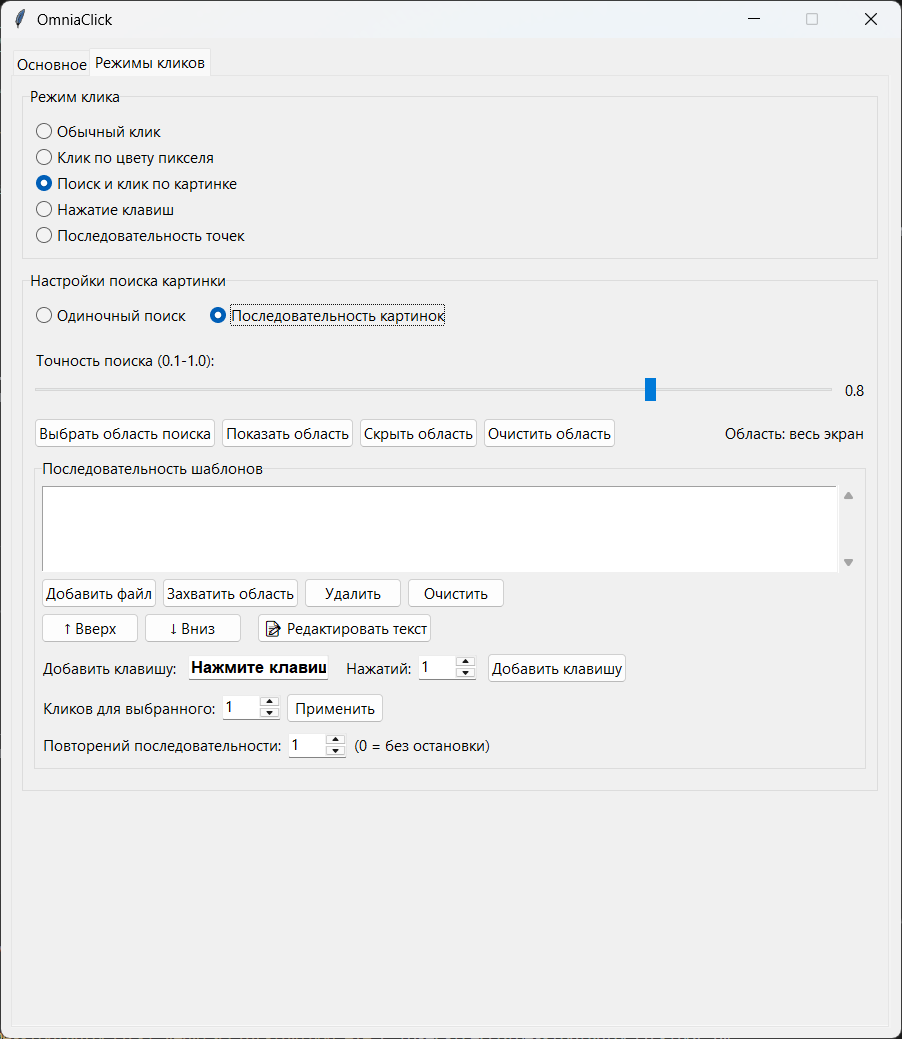This screenshot has width=902, height=1039.
Task: Click the Применить button
Action: tap(335, 708)
